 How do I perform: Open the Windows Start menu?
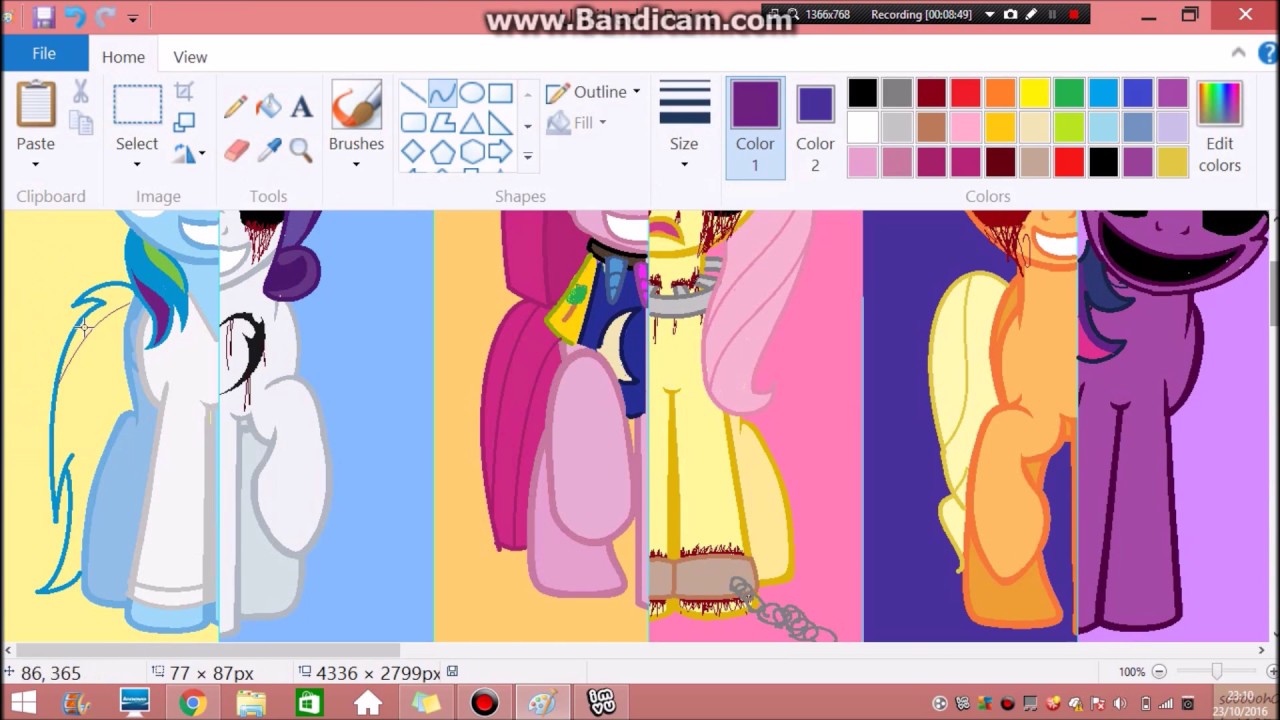tap(23, 703)
